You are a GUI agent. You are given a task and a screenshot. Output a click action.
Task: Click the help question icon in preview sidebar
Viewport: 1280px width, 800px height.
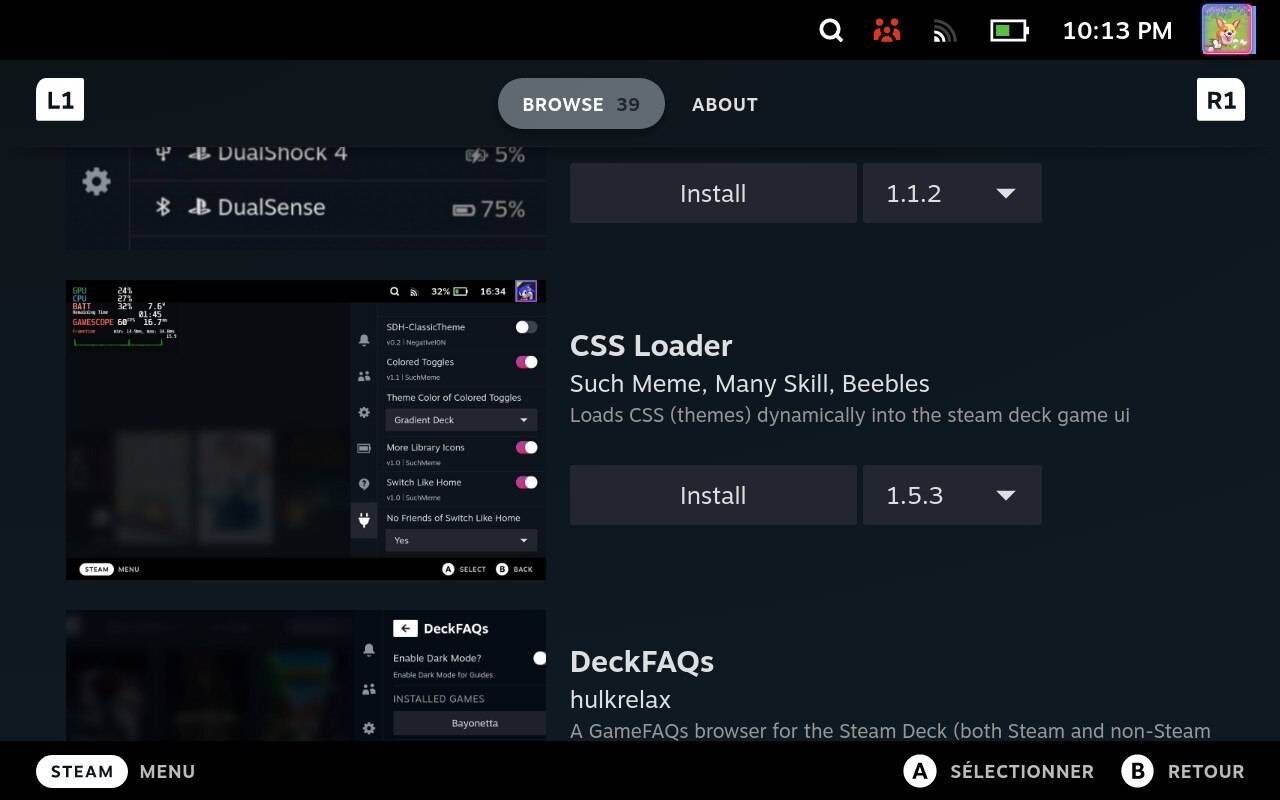point(364,484)
